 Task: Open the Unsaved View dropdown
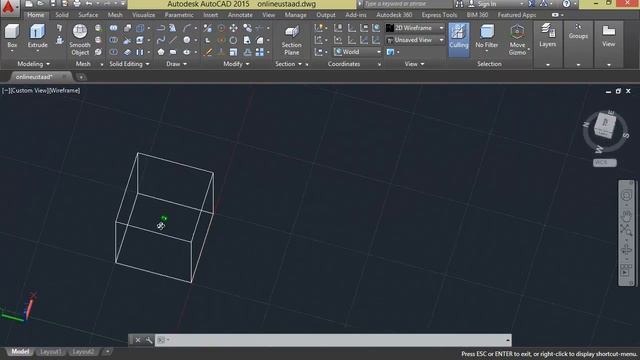(x=415, y=40)
